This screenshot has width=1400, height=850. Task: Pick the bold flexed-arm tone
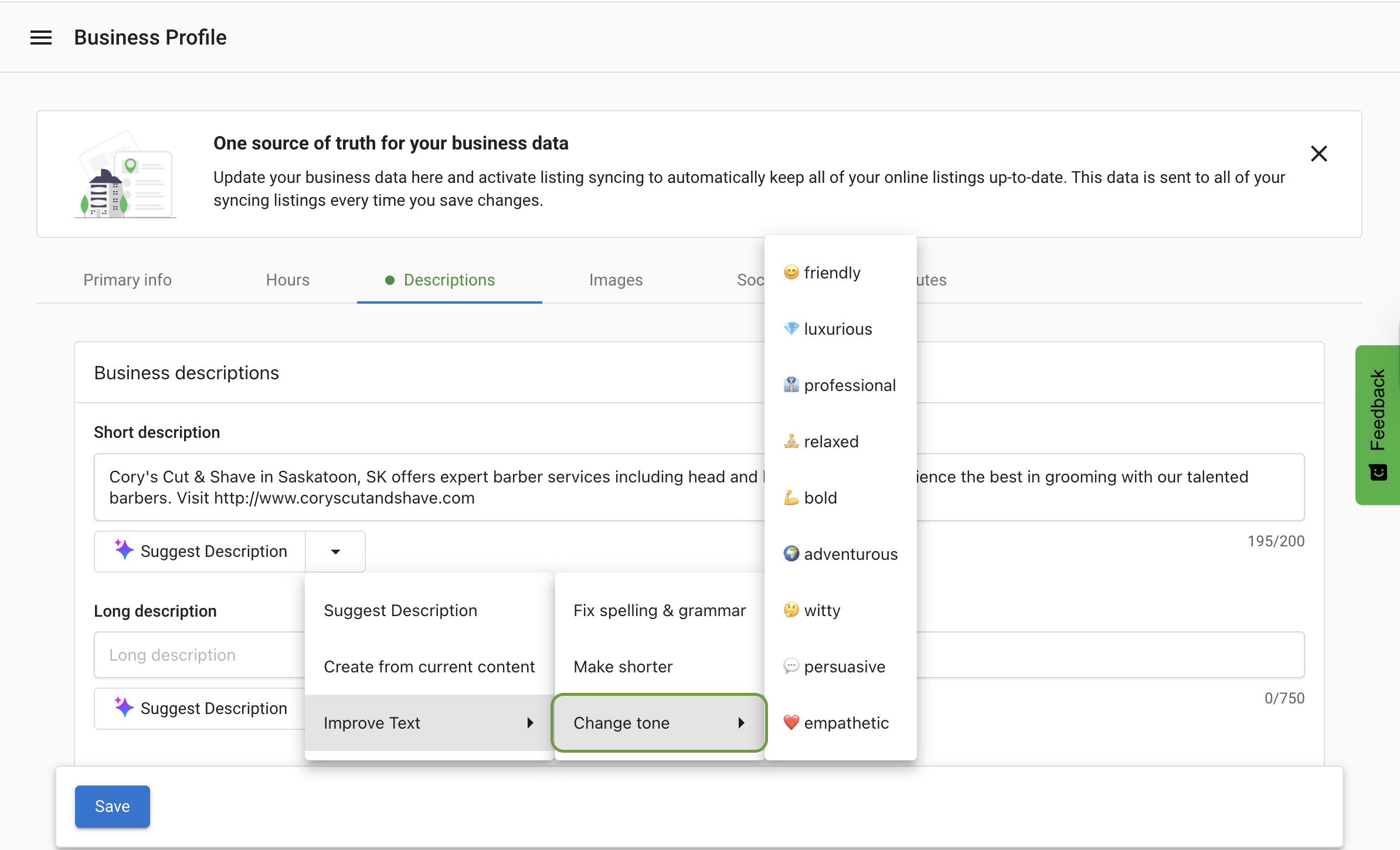820,498
